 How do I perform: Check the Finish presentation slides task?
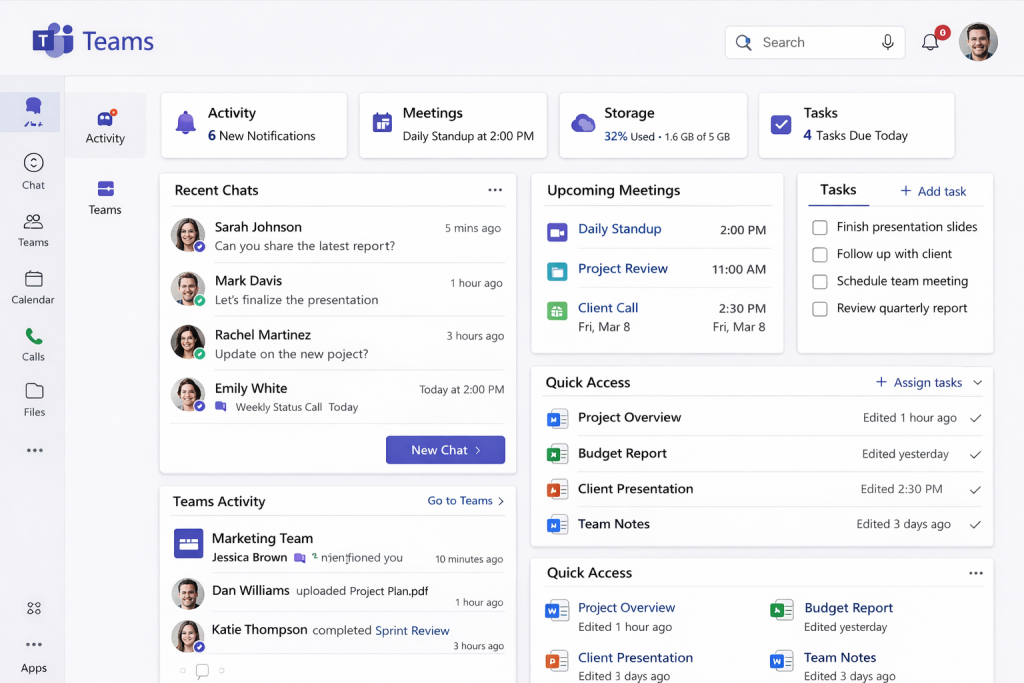pyautogui.click(x=820, y=228)
